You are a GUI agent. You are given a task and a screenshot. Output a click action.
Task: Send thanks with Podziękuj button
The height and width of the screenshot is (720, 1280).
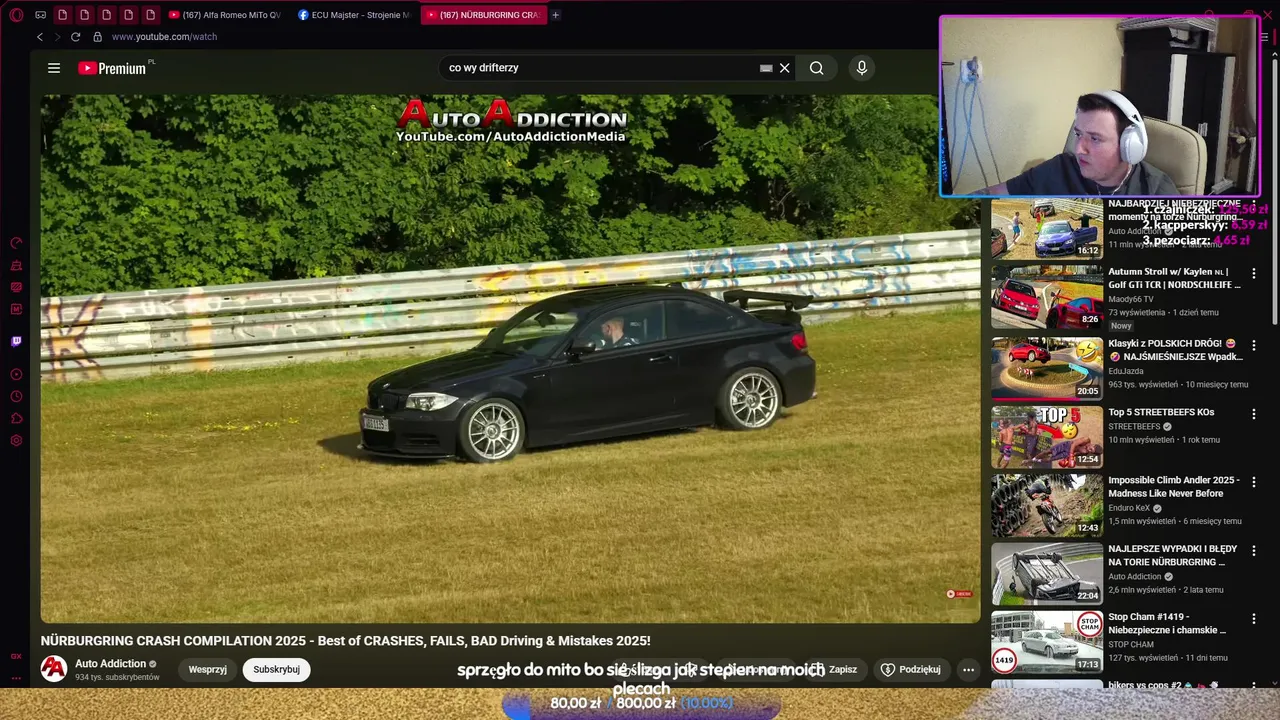pos(911,669)
